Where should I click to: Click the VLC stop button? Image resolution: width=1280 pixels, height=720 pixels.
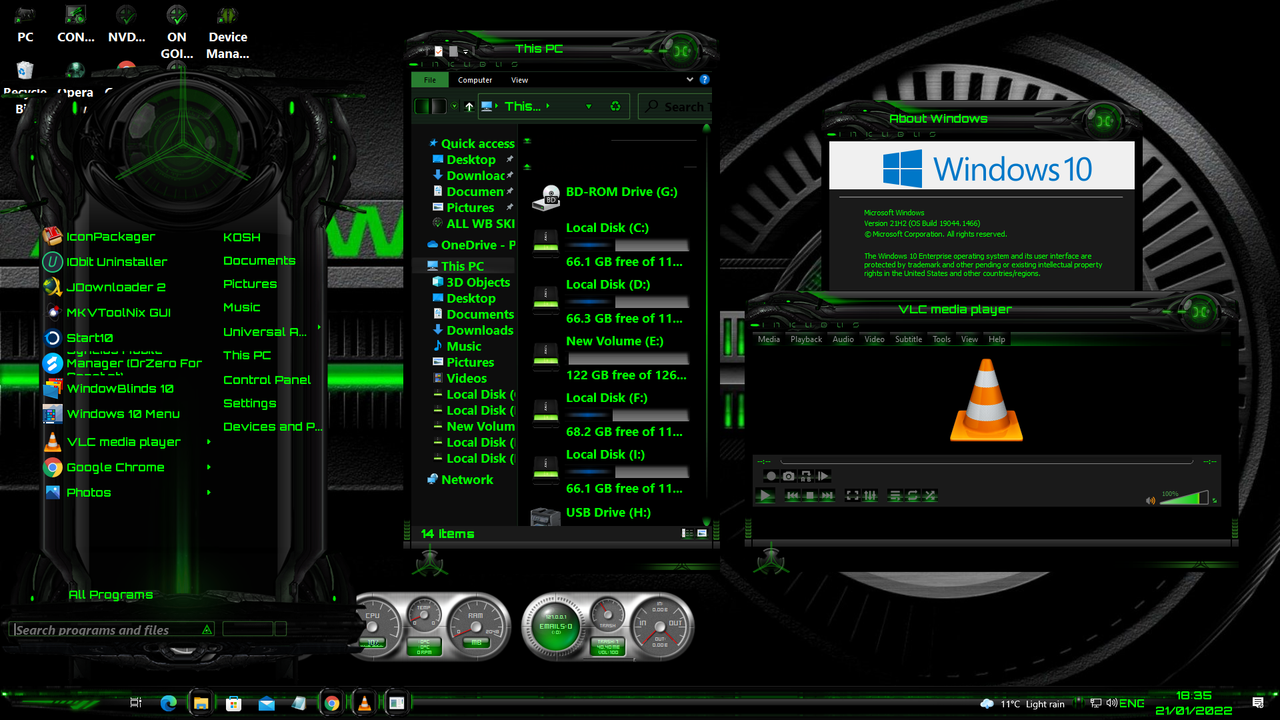[x=810, y=495]
